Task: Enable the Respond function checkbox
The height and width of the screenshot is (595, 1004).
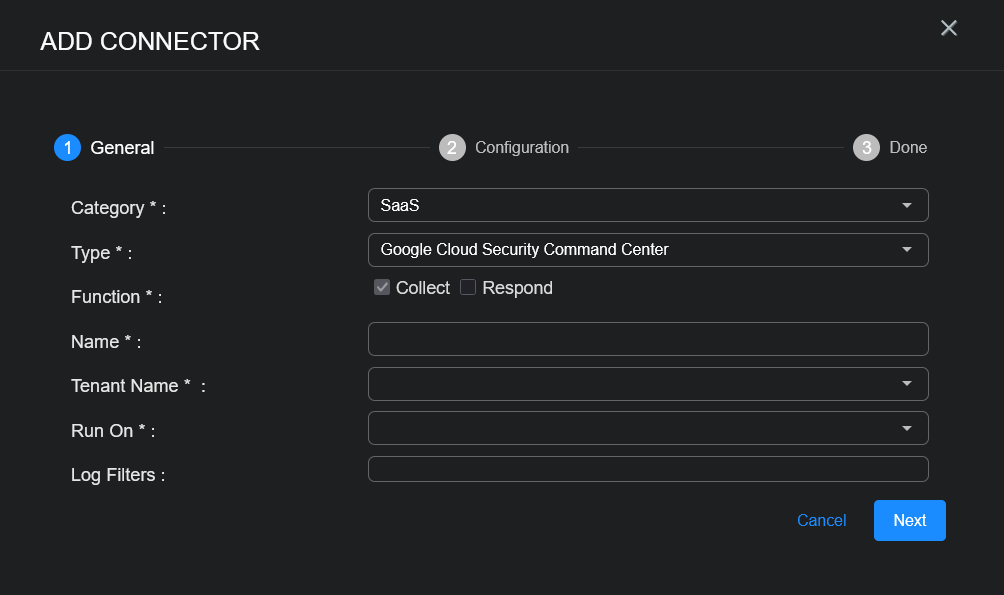Action: [x=468, y=288]
